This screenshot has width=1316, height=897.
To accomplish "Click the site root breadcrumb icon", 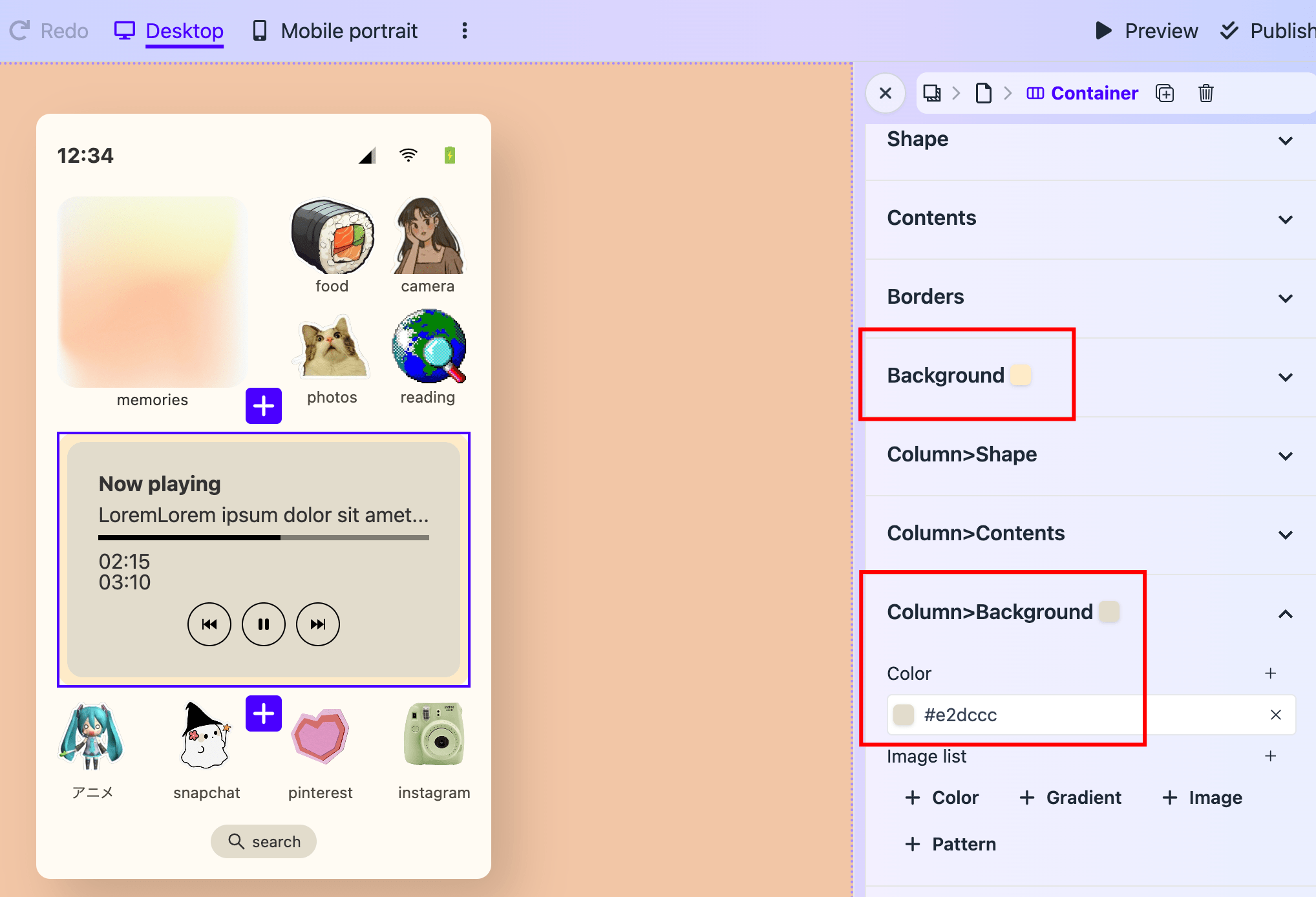I will tap(931, 93).
